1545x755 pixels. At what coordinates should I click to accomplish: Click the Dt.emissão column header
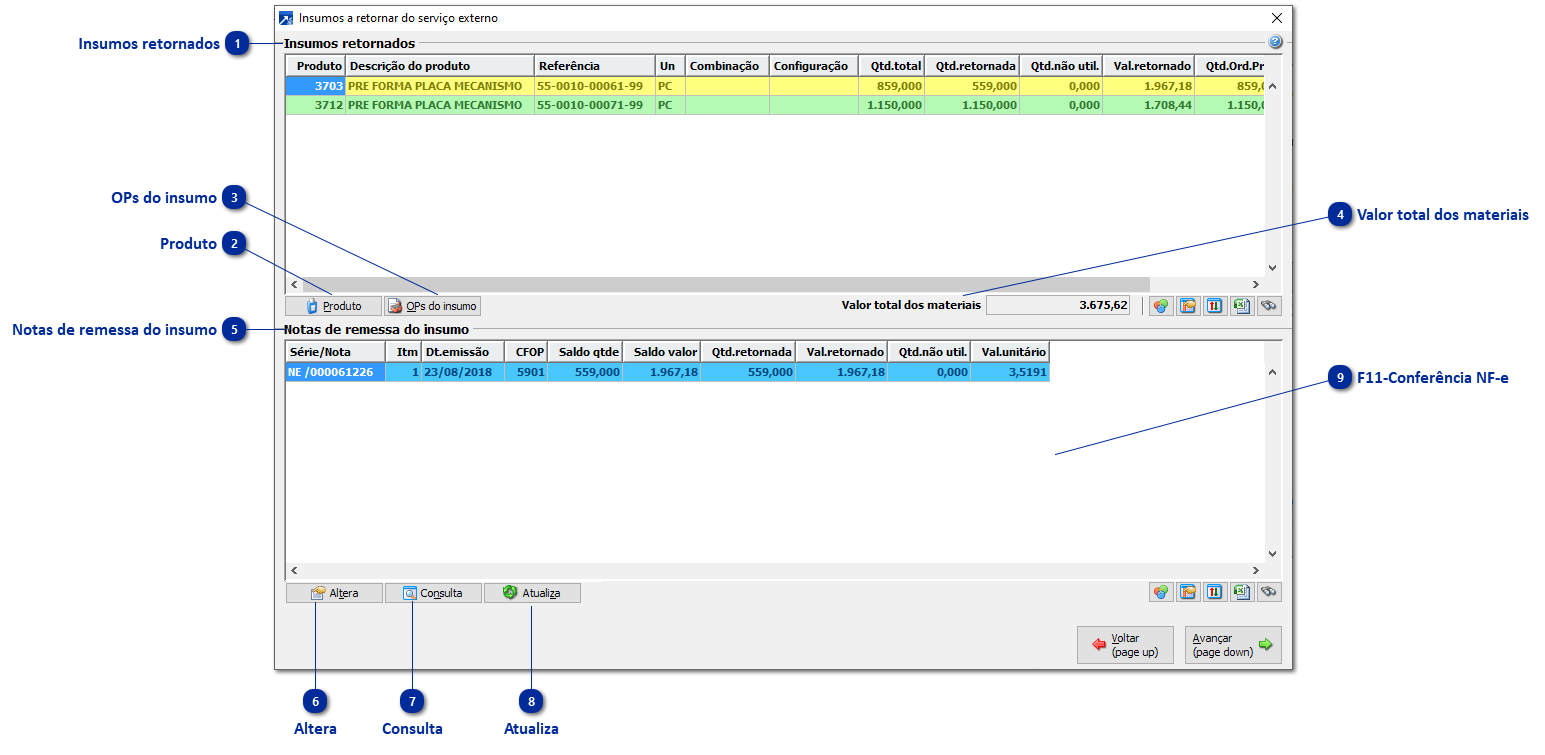(x=463, y=352)
